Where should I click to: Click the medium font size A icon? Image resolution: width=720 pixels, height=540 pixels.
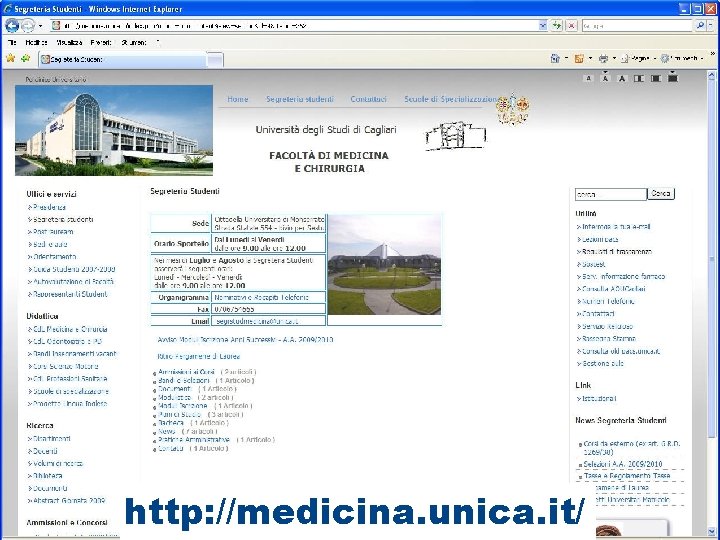(x=605, y=78)
